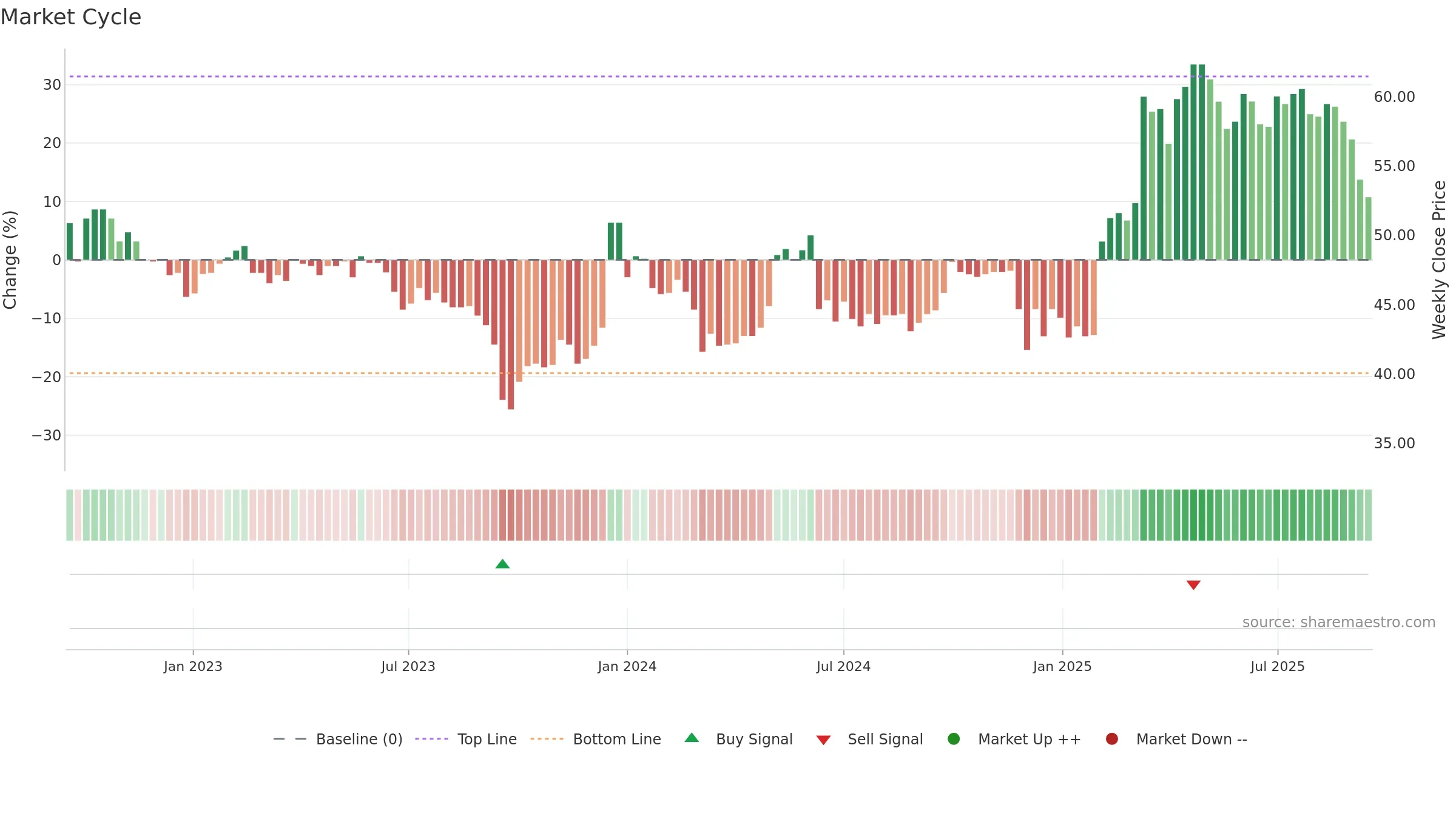Click the 55.00 price axis label
Image resolution: width=1456 pixels, height=819 pixels.
click(1394, 166)
